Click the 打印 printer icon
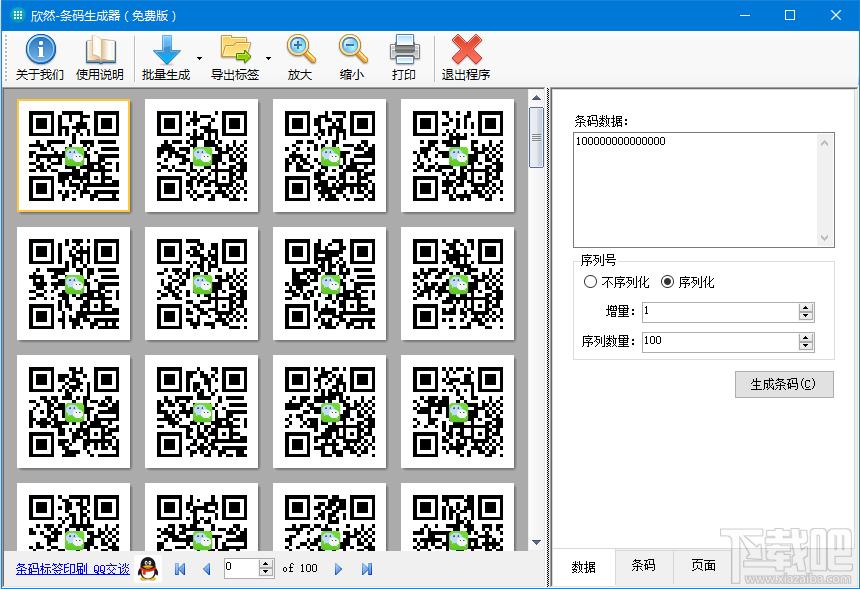 [x=405, y=50]
